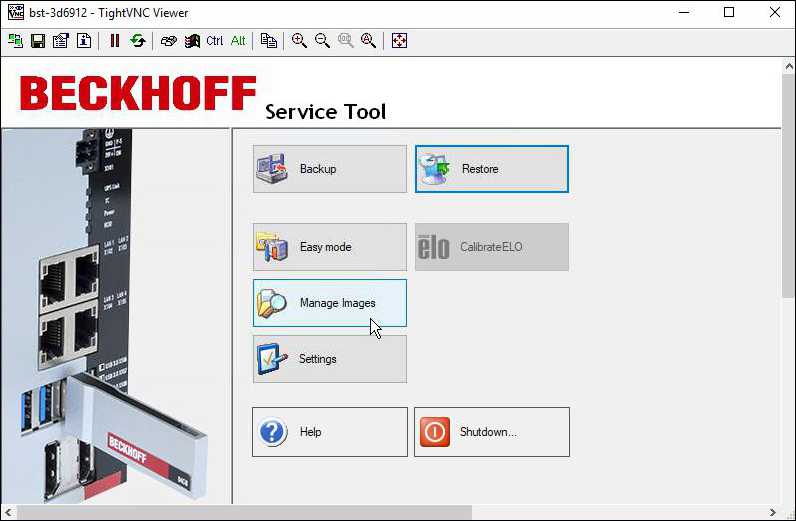The image size is (796, 521).
Task: Click the Zoom 100% magnifier icon
Action: (x=346, y=41)
